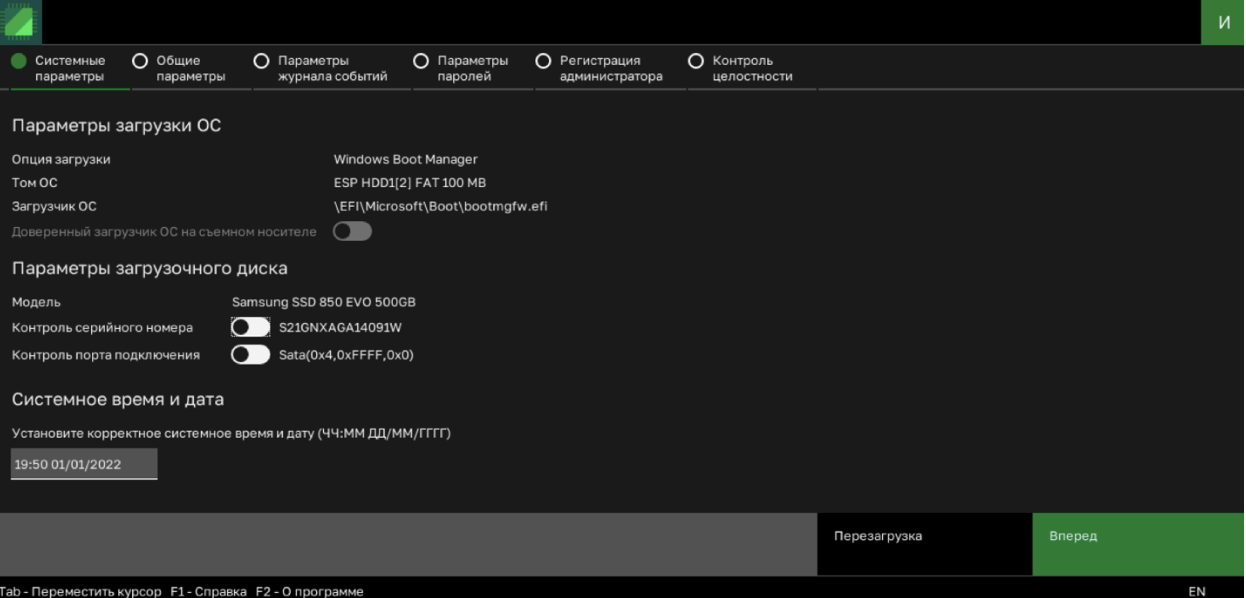Click the filled status dot before Системные параметры
This screenshot has width=1246, height=598.
click(x=17, y=60)
